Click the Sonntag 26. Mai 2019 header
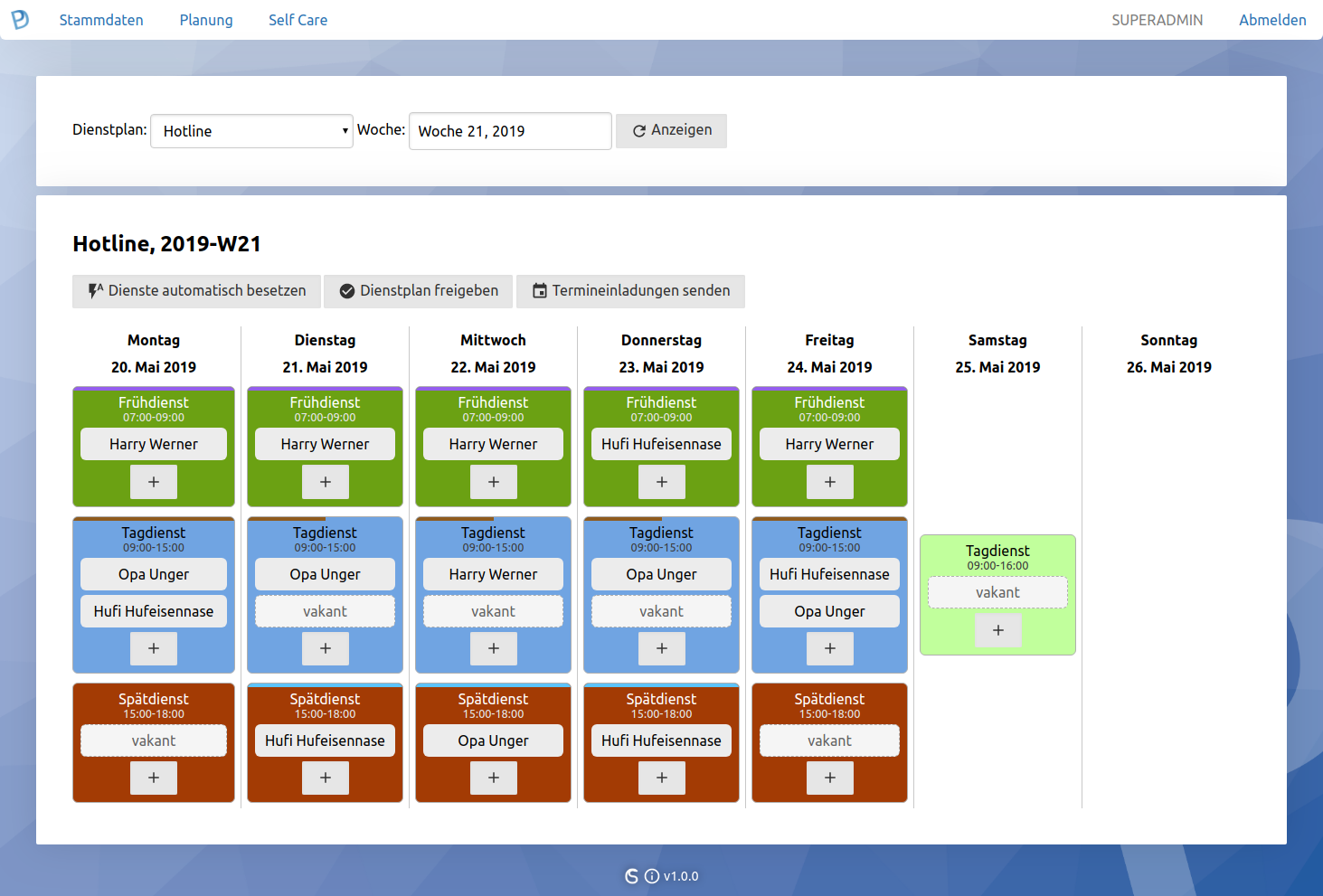 tap(1169, 354)
